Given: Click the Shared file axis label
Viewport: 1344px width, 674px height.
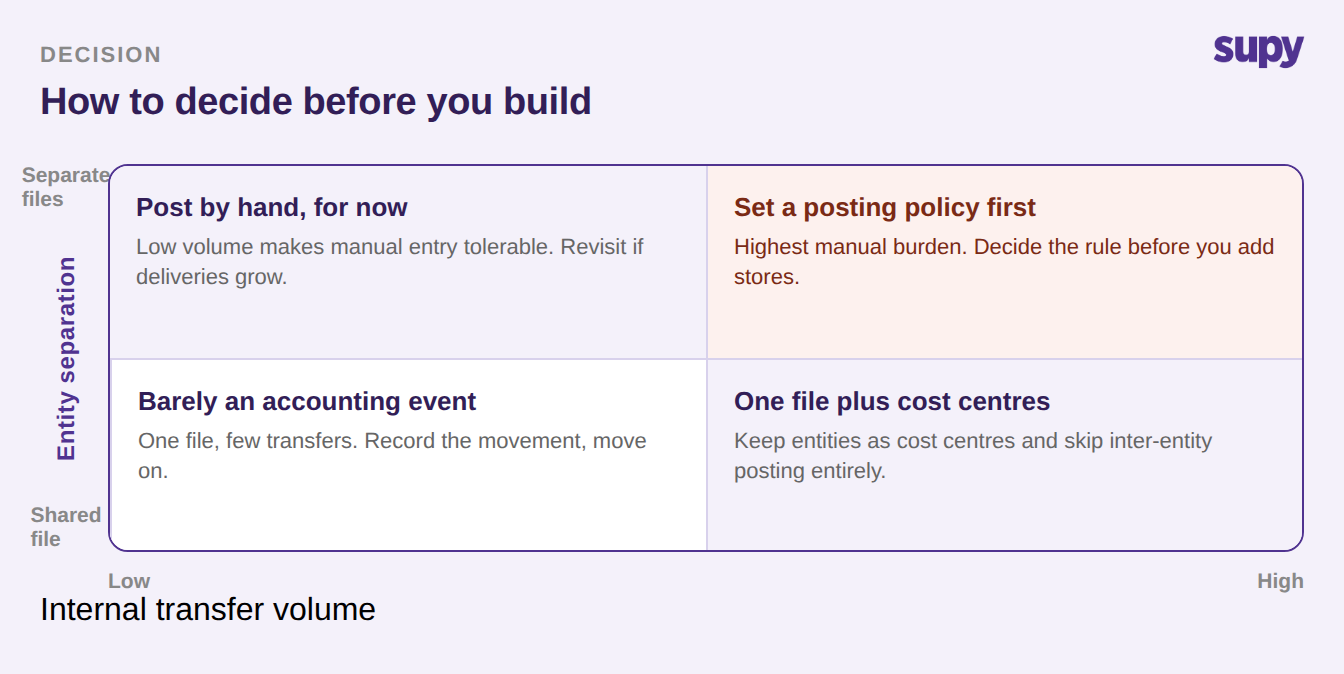Looking at the screenshot, I should pos(66,527).
